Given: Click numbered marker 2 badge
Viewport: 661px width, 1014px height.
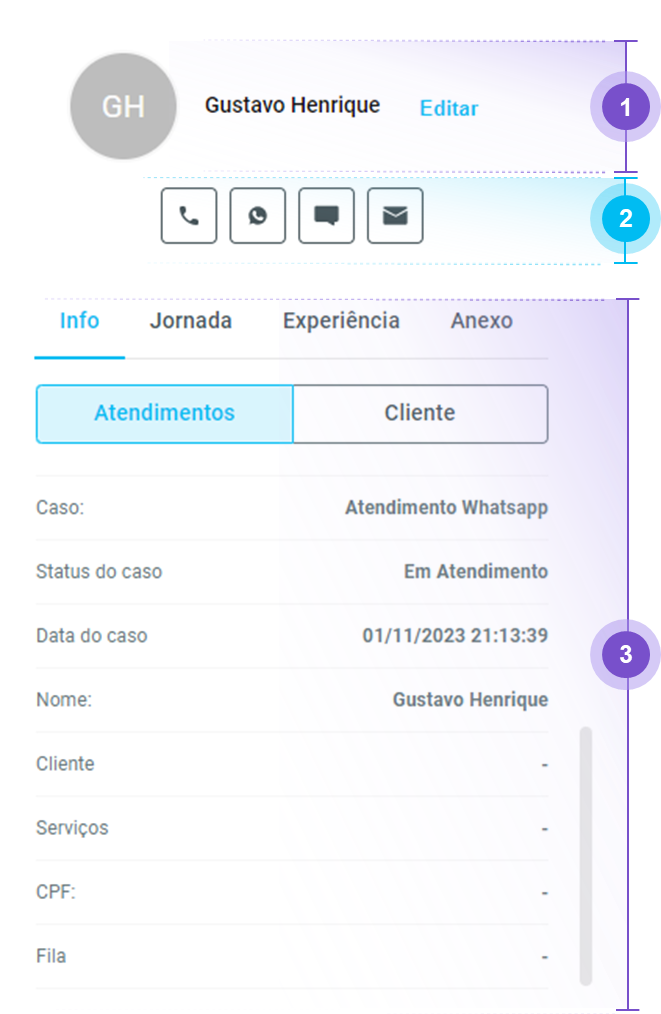Looking at the screenshot, I should pyautogui.click(x=626, y=218).
